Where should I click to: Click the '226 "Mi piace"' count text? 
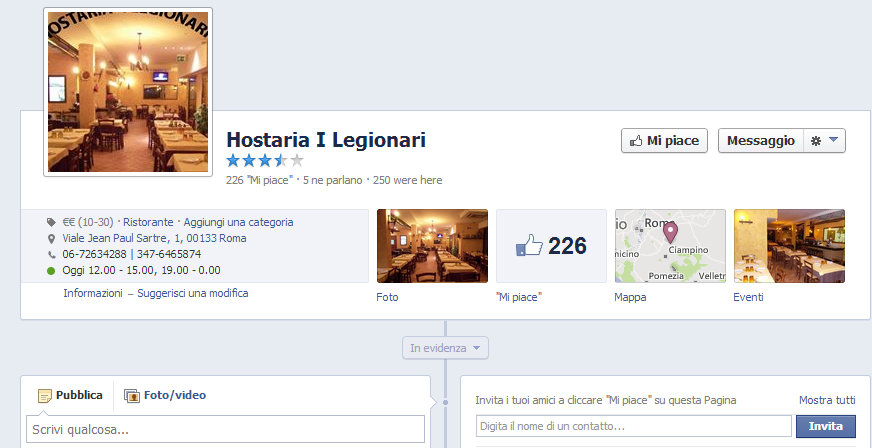[259, 181]
